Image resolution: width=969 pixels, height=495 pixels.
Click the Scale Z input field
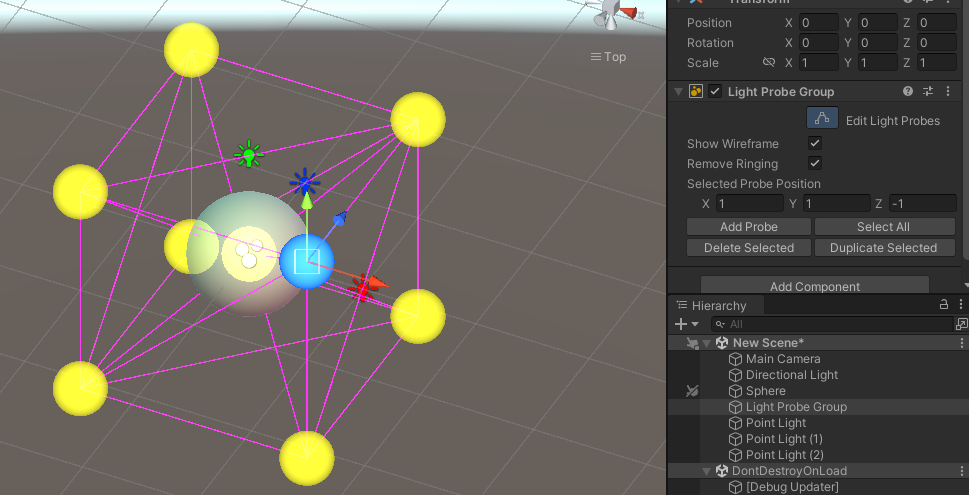937,62
